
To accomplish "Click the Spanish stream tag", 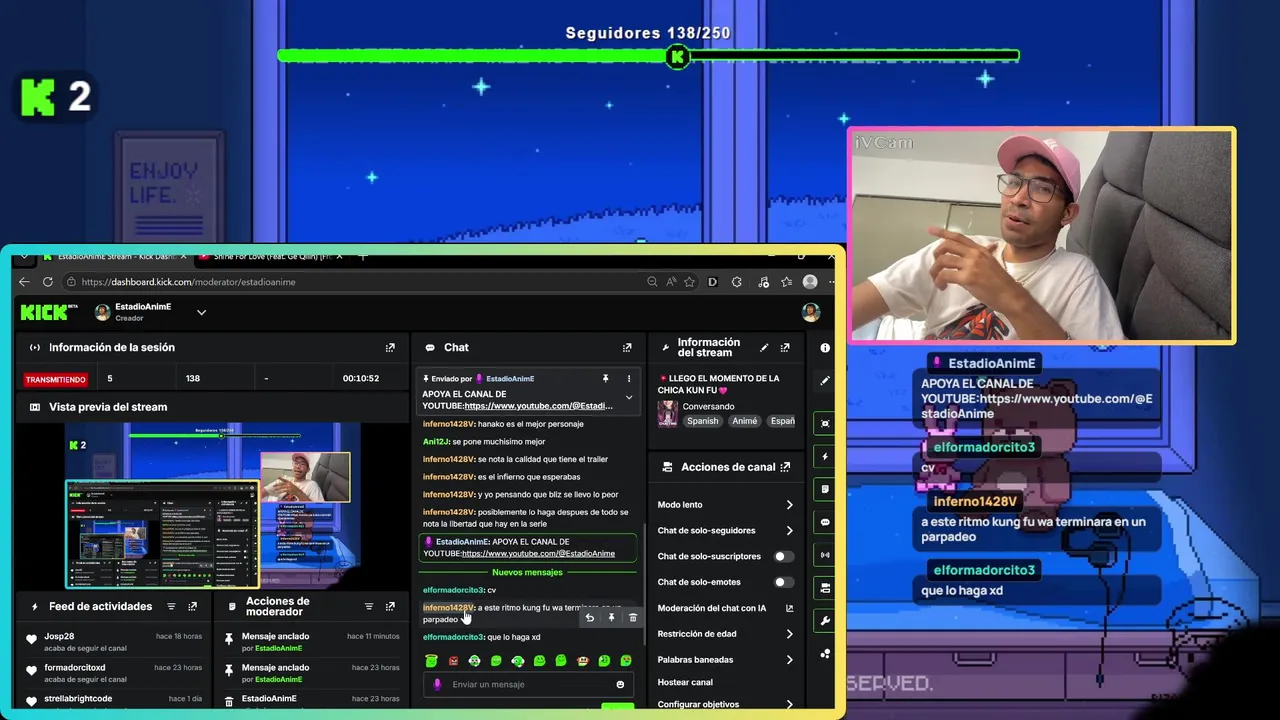I will click(x=702, y=421).
